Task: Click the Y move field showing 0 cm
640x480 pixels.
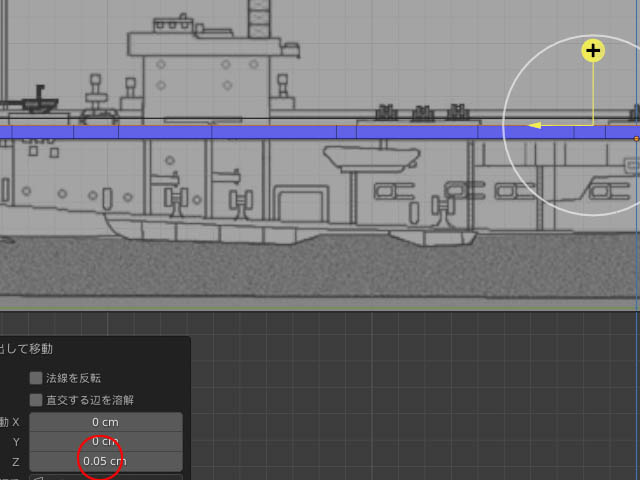Action: (106, 442)
